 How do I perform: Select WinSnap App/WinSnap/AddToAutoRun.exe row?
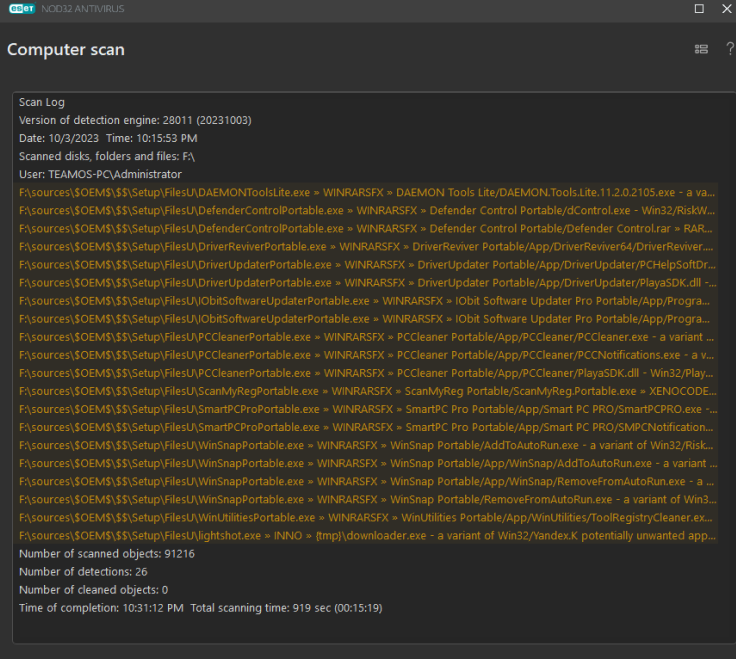[367, 463]
